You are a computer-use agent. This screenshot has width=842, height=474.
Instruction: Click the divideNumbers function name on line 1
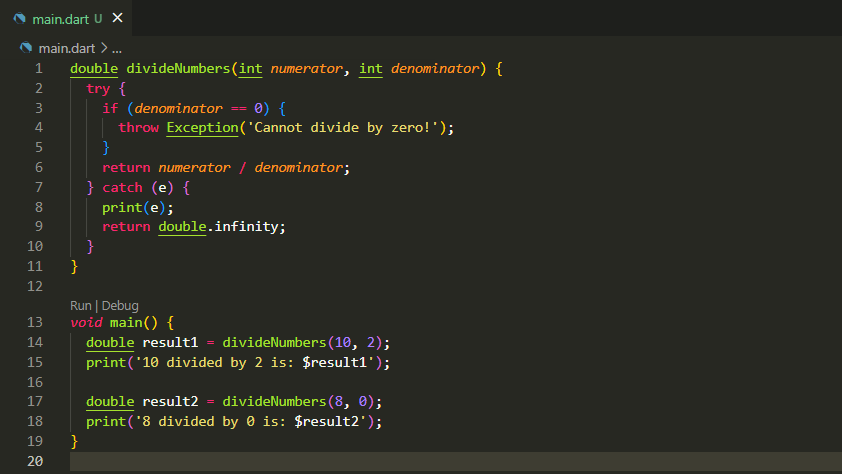pyautogui.click(x=178, y=69)
